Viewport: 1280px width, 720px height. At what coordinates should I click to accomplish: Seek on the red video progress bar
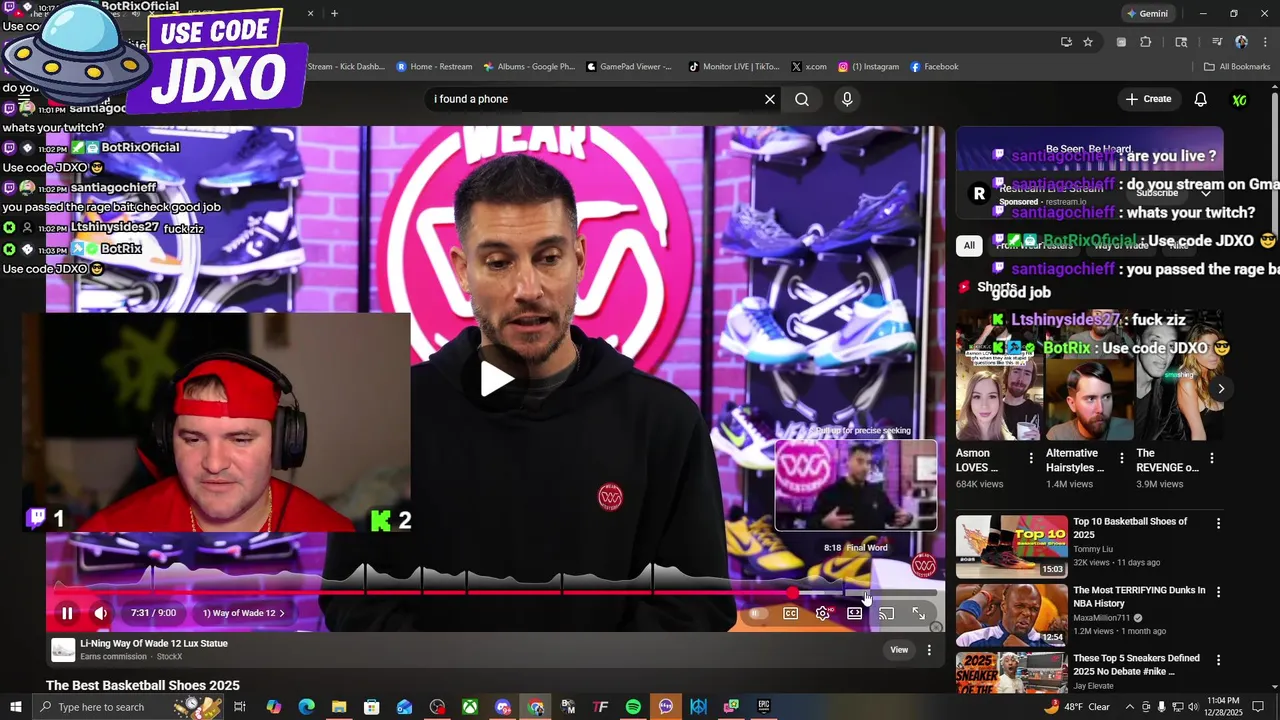coord(496,593)
